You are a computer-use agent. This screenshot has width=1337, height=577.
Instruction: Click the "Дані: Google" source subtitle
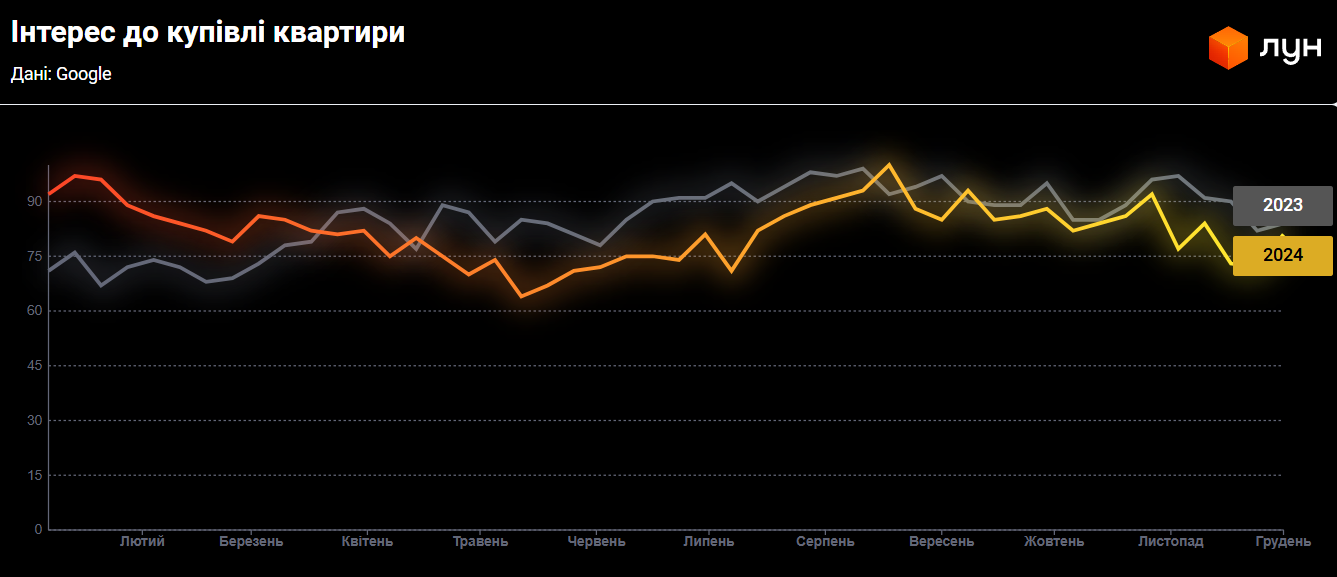tap(61, 74)
